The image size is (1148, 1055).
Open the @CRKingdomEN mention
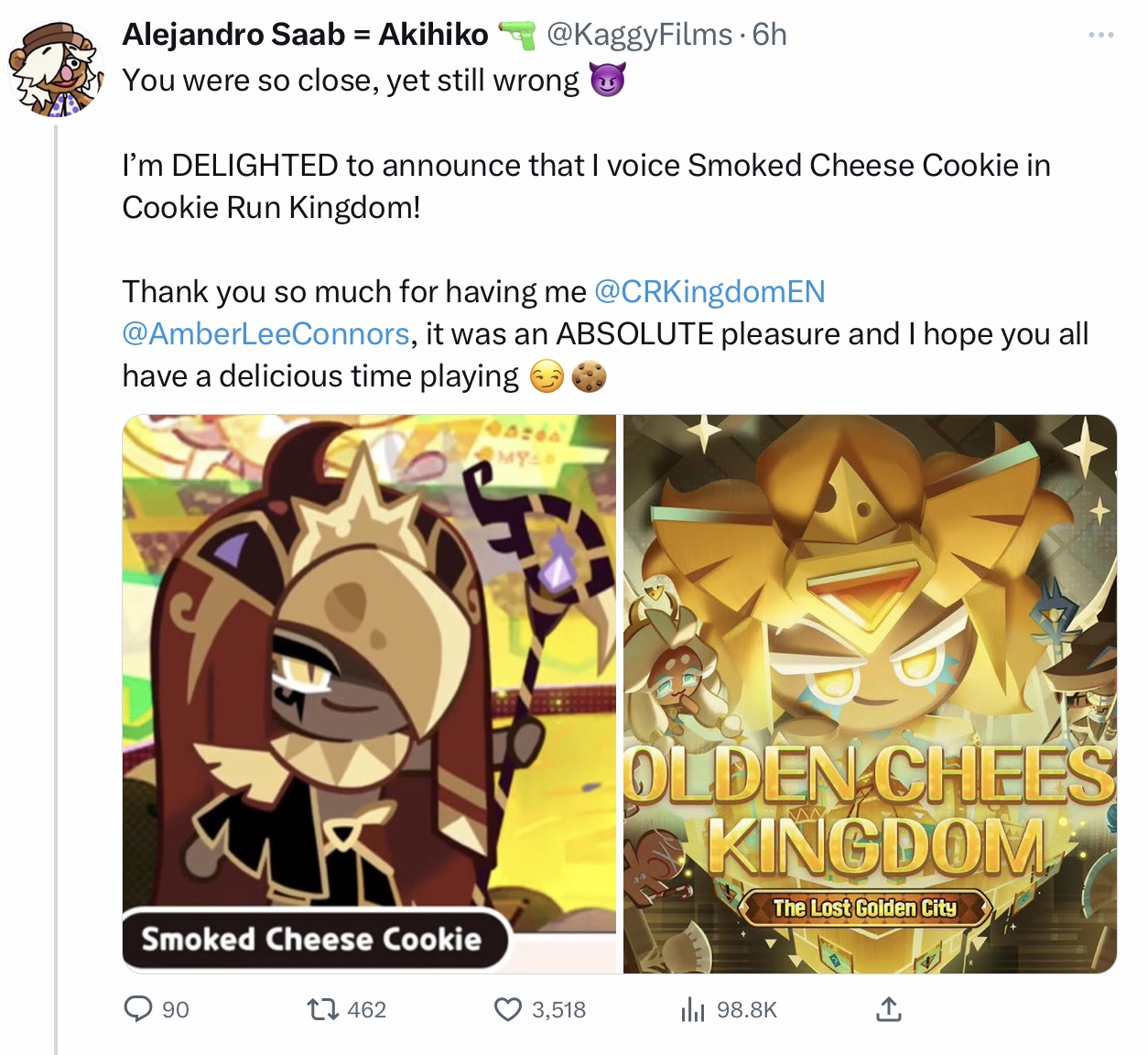(711, 291)
